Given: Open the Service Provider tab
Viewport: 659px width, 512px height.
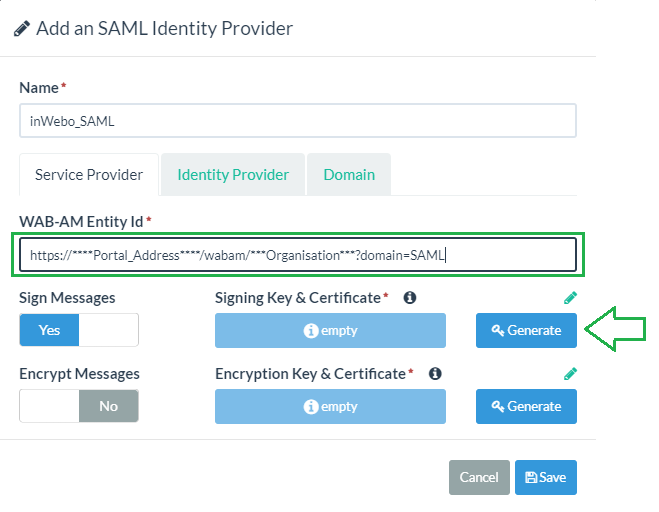Looking at the screenshot, I should click(89, 175).
